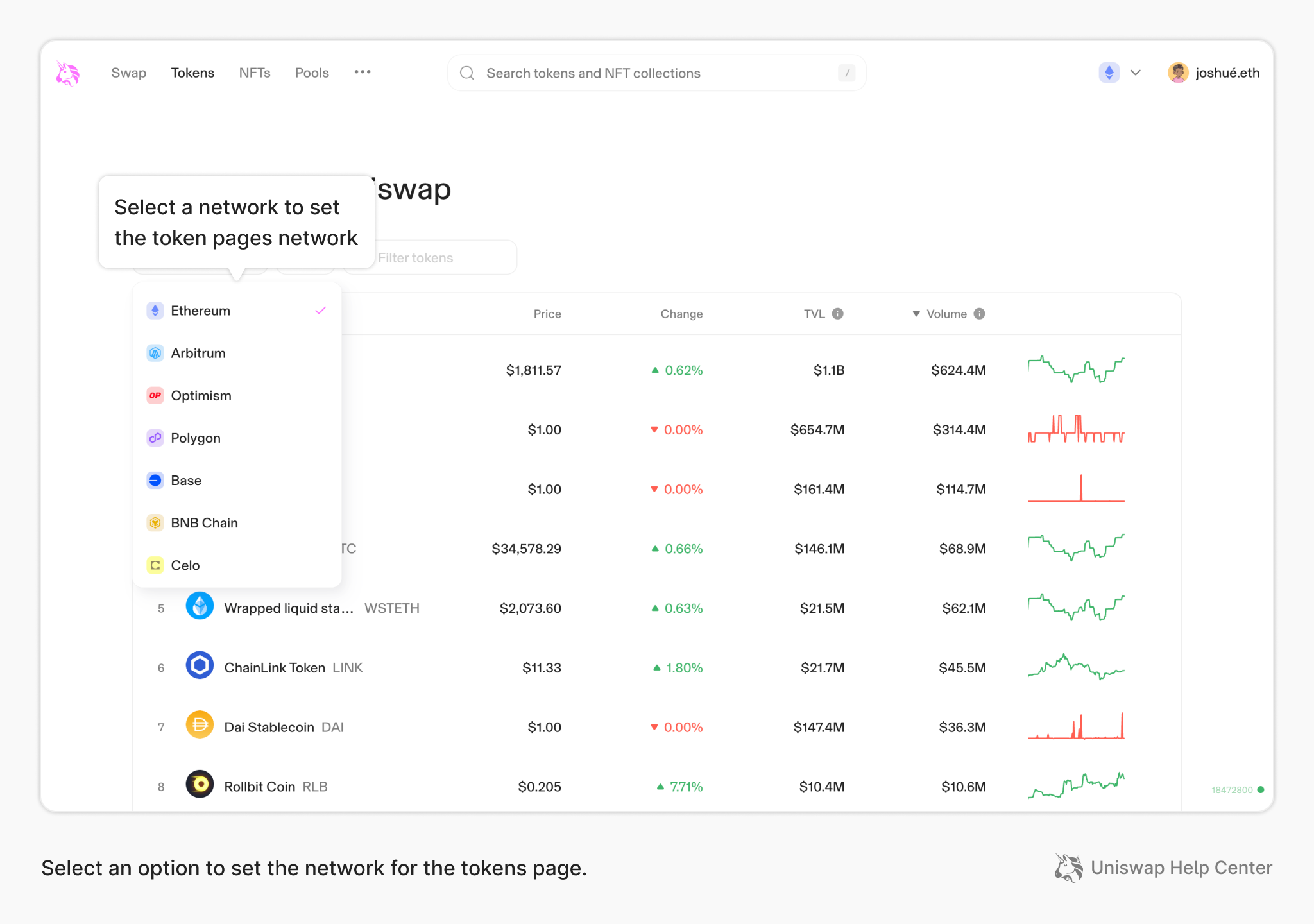Click the Ethereum selected checkmark
Screen dimensions: 1314x924
pos(321,311)
